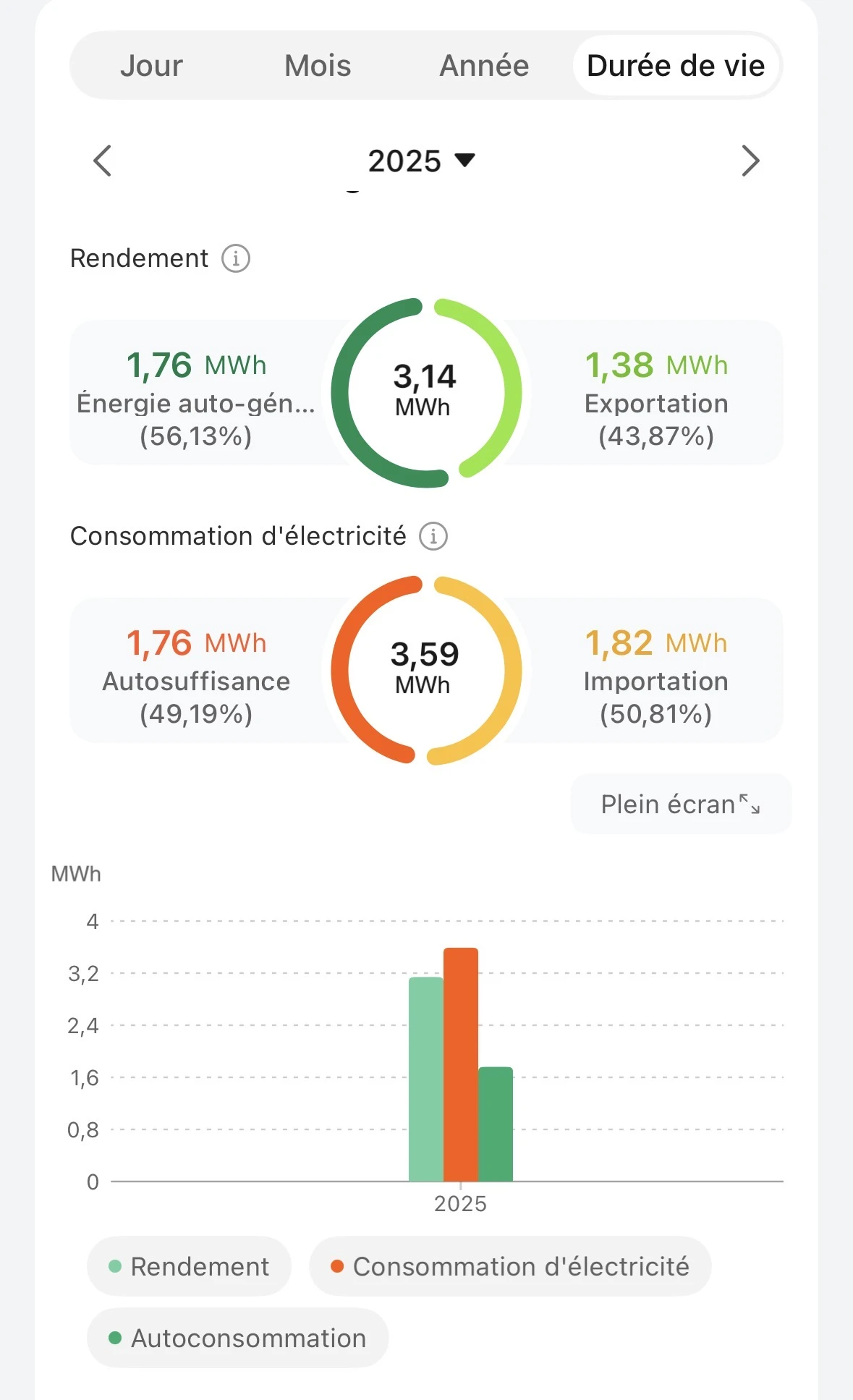Viewport: 853px width, 1400px height.
Task: Click the 3,14 MWh yield ring
Action: pos(425,391)
